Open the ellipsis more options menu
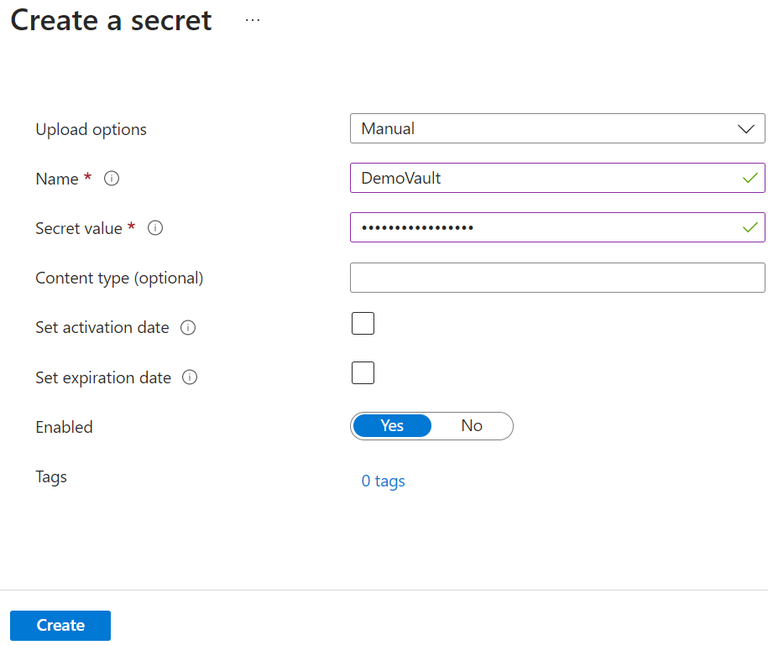Viewport: 768px width, 645px height. point(252,20)
